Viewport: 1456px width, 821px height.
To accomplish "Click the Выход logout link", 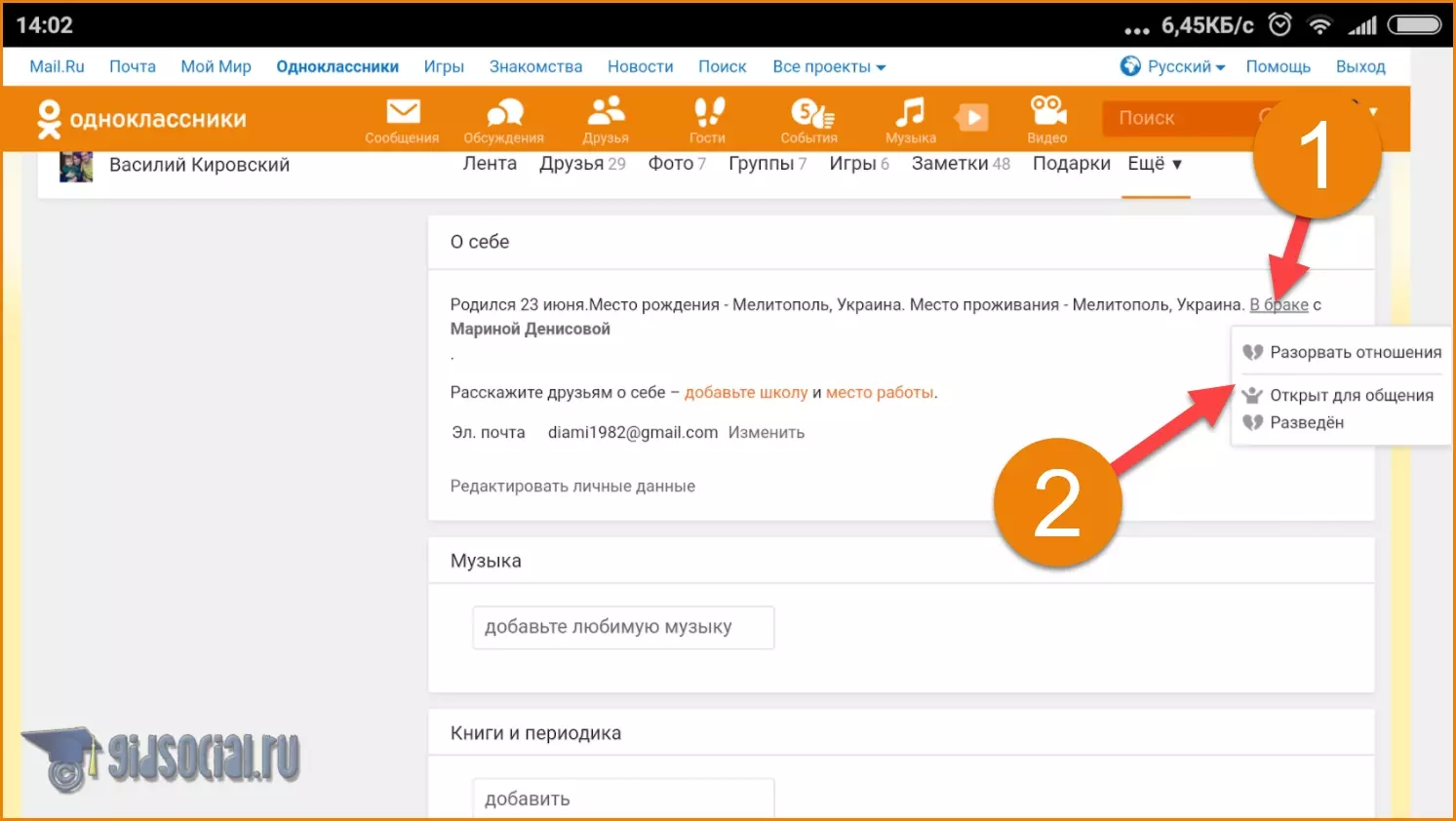I will pos(1360,66).
